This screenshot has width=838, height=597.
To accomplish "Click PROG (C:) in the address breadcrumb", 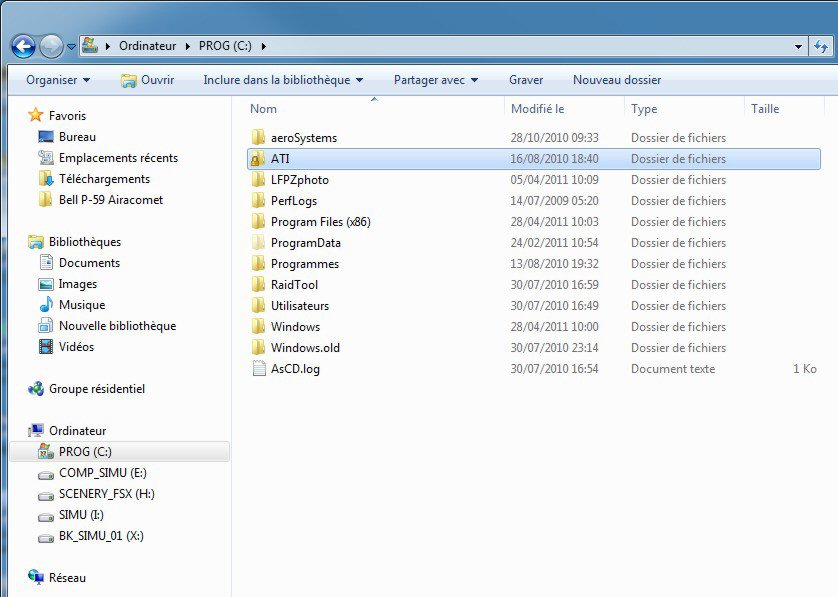I will point(225,46).
